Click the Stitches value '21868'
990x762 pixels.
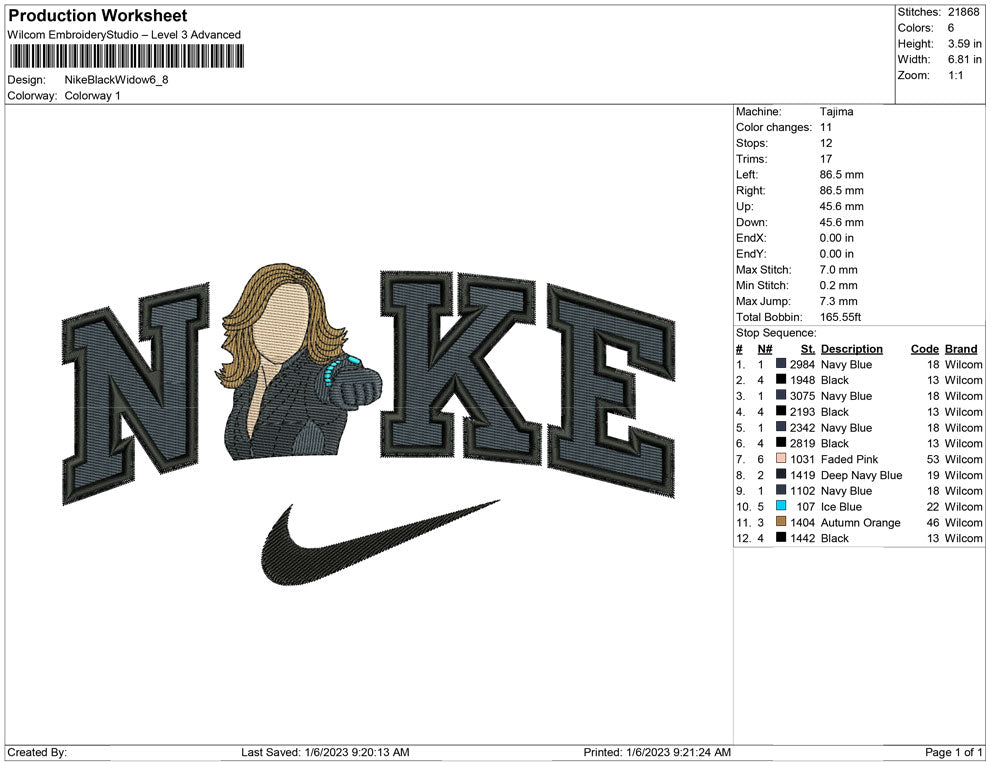[x=963, y=12]
